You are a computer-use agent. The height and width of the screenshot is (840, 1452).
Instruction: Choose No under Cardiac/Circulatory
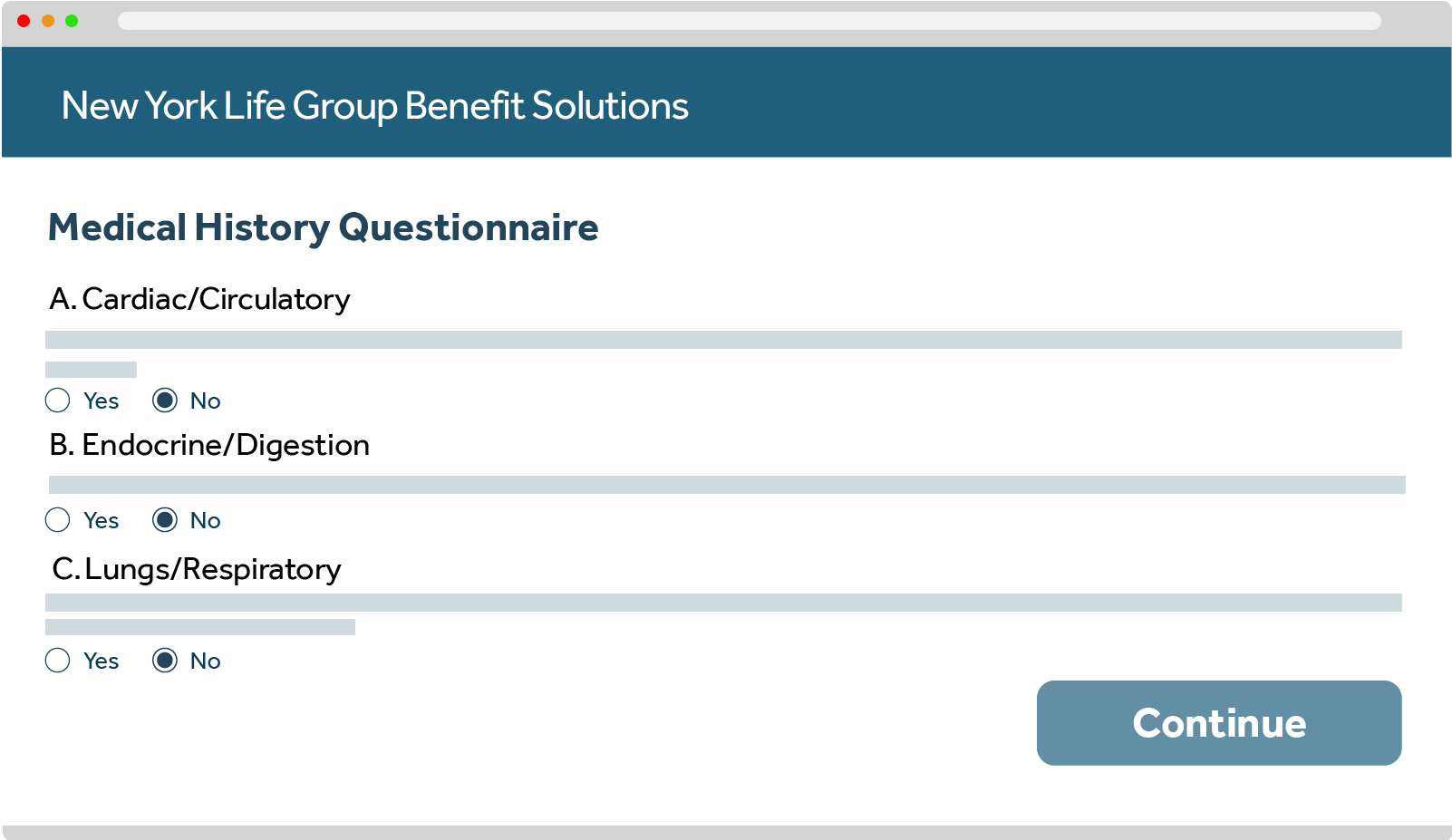tap(165, 401)
